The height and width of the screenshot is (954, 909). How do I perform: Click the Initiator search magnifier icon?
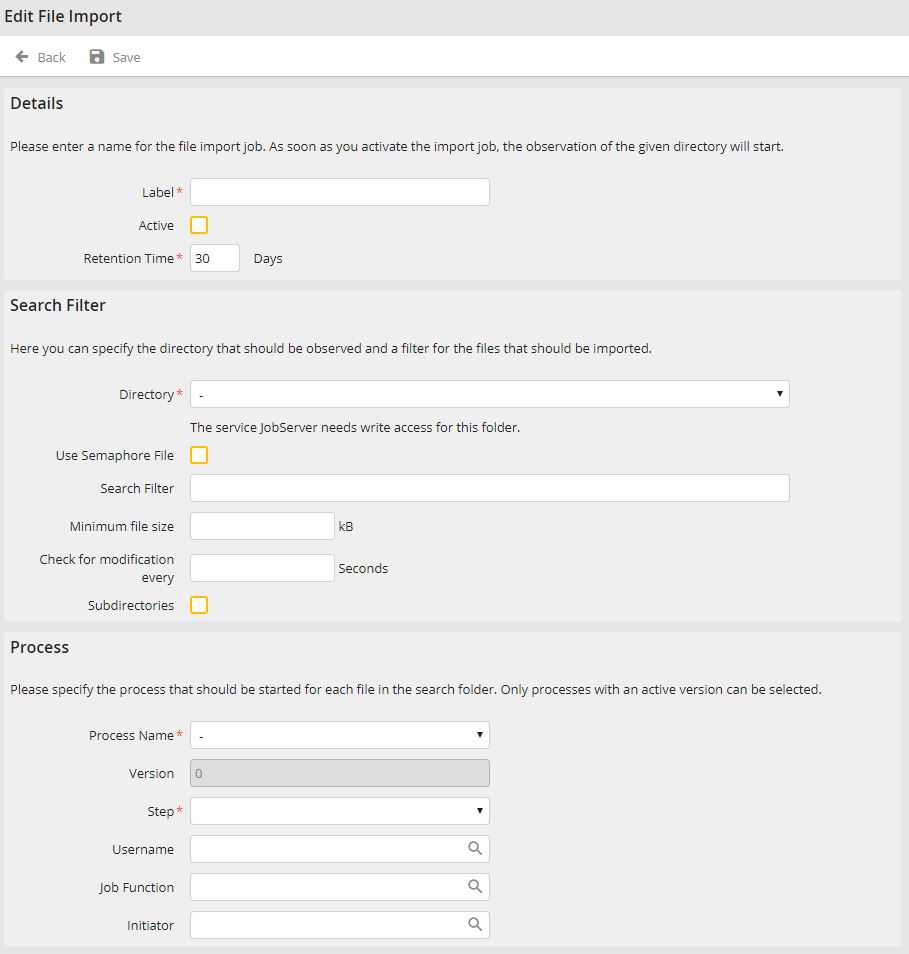tap(475, 924)
